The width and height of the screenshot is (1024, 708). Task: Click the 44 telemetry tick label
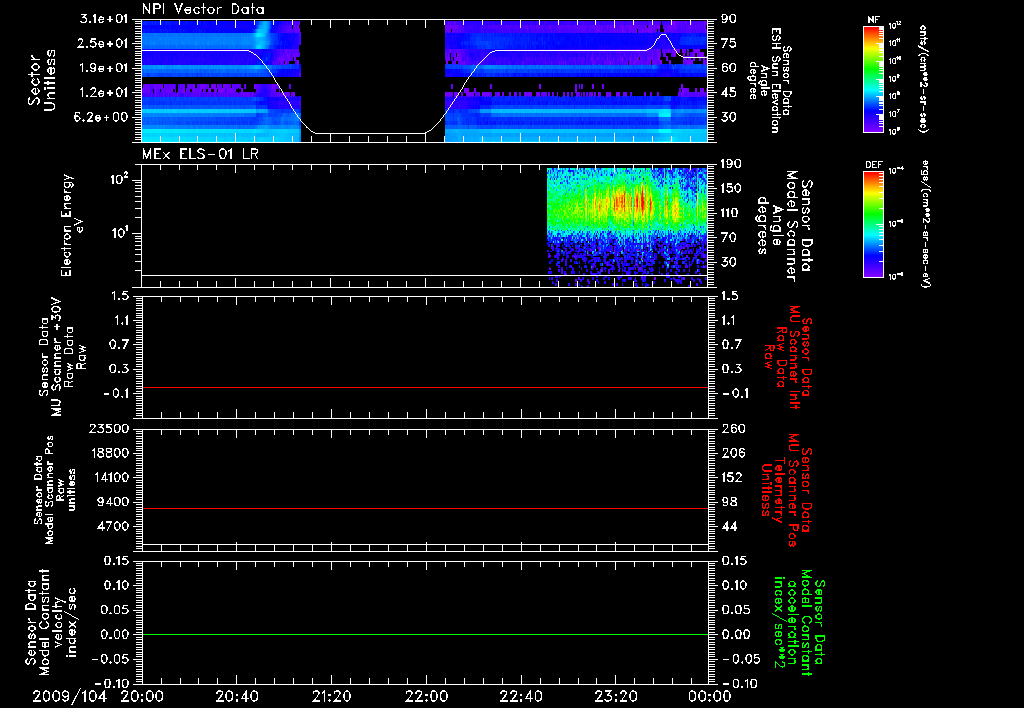coord(729,526)
